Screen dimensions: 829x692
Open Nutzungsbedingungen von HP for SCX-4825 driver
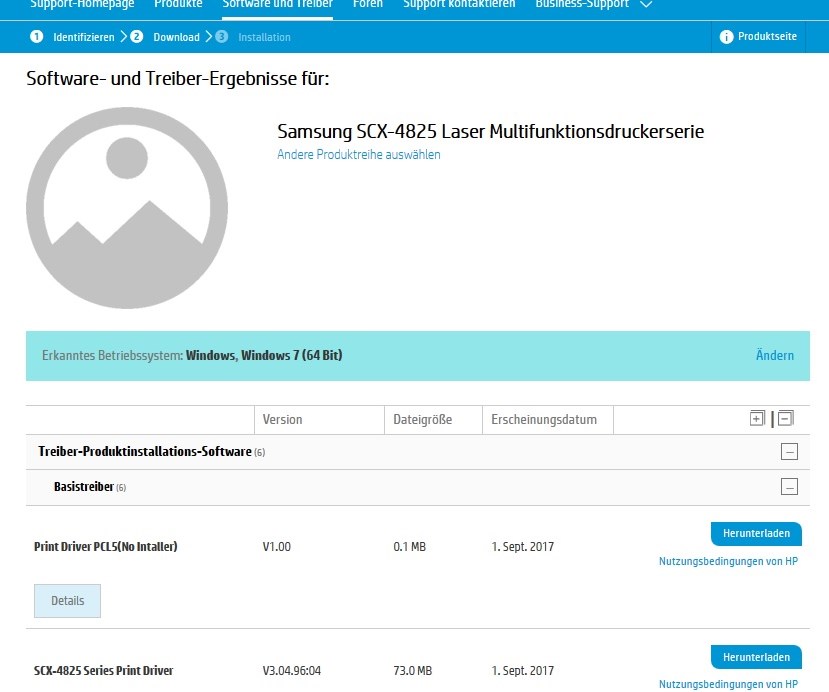(728, 684)
